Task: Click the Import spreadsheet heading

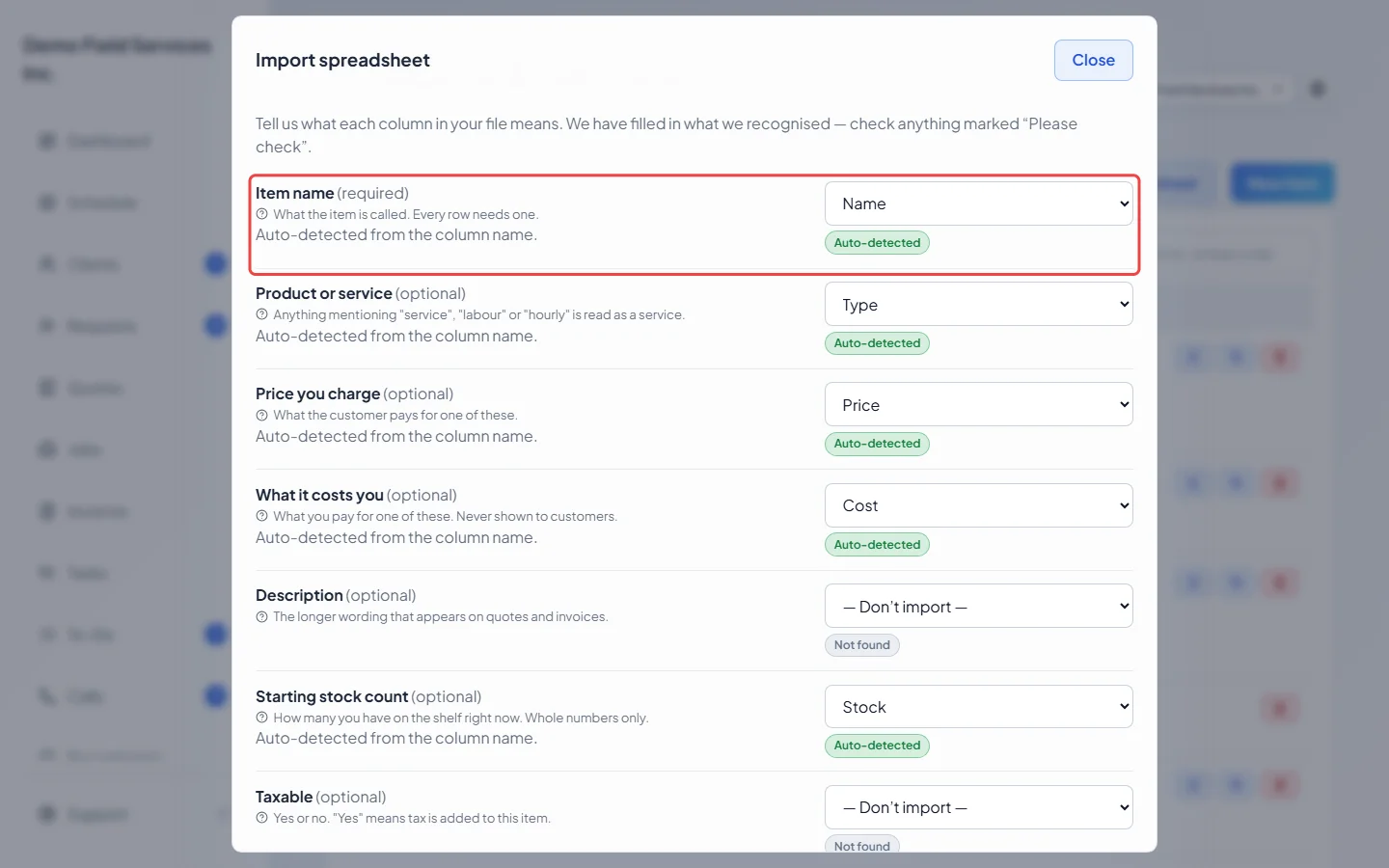Action: coord(342,60)
